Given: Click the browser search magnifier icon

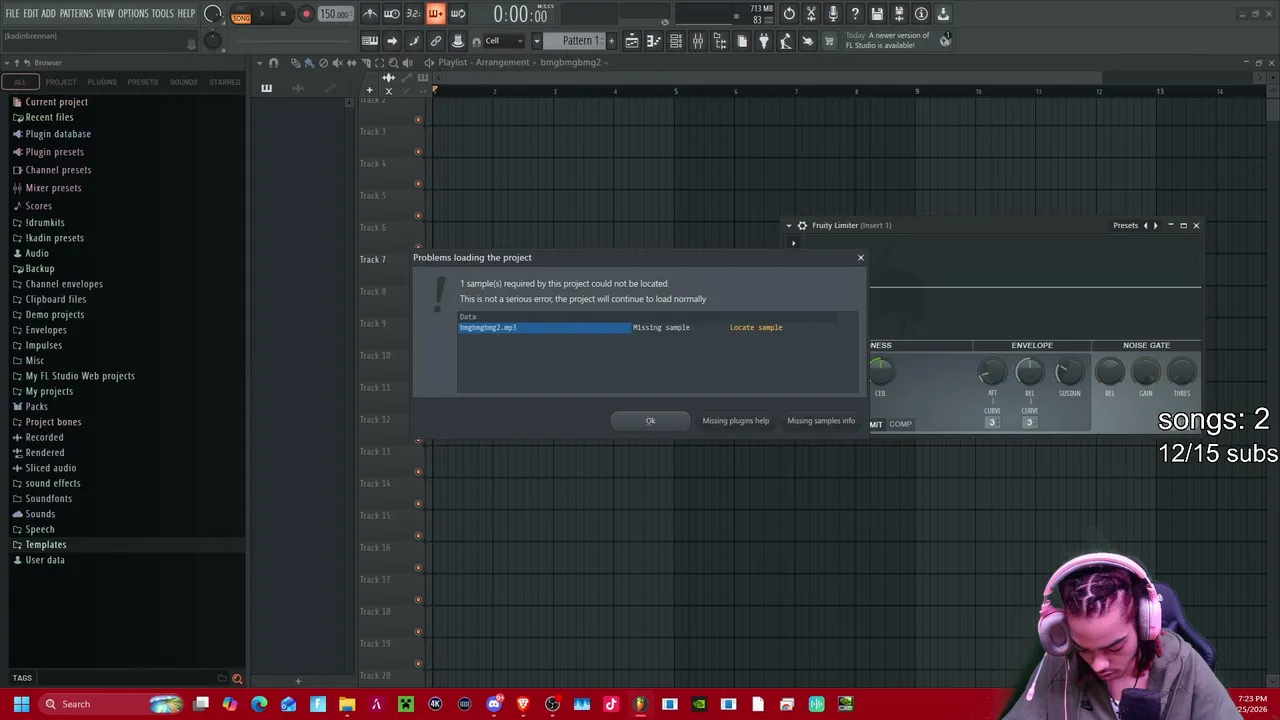Looking at the screenshot, I should [x=237, y=678].
